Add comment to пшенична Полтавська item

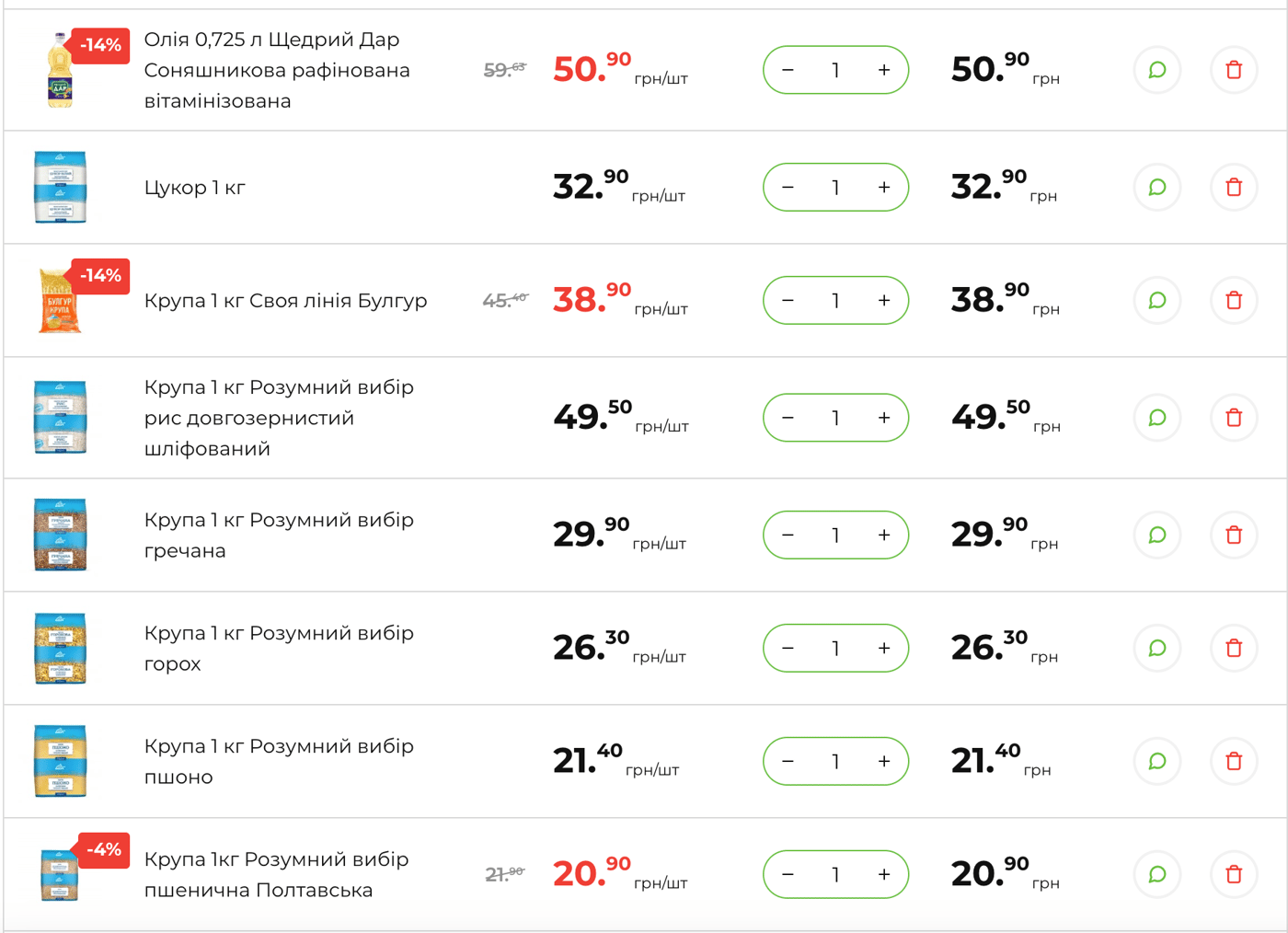pyautogui.click(x=1157, y=875)
